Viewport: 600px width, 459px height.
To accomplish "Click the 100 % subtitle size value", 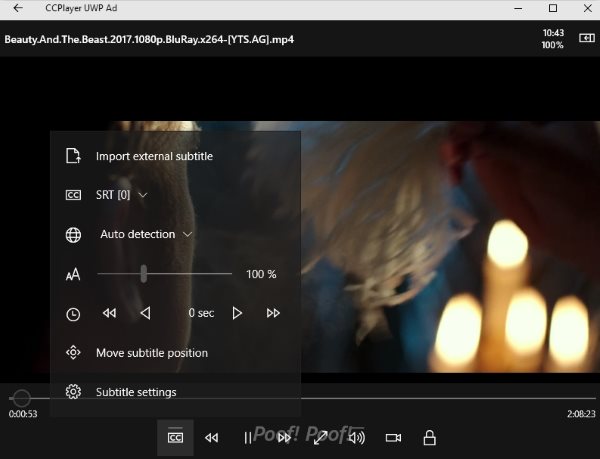I will click(x=261, y=274).
